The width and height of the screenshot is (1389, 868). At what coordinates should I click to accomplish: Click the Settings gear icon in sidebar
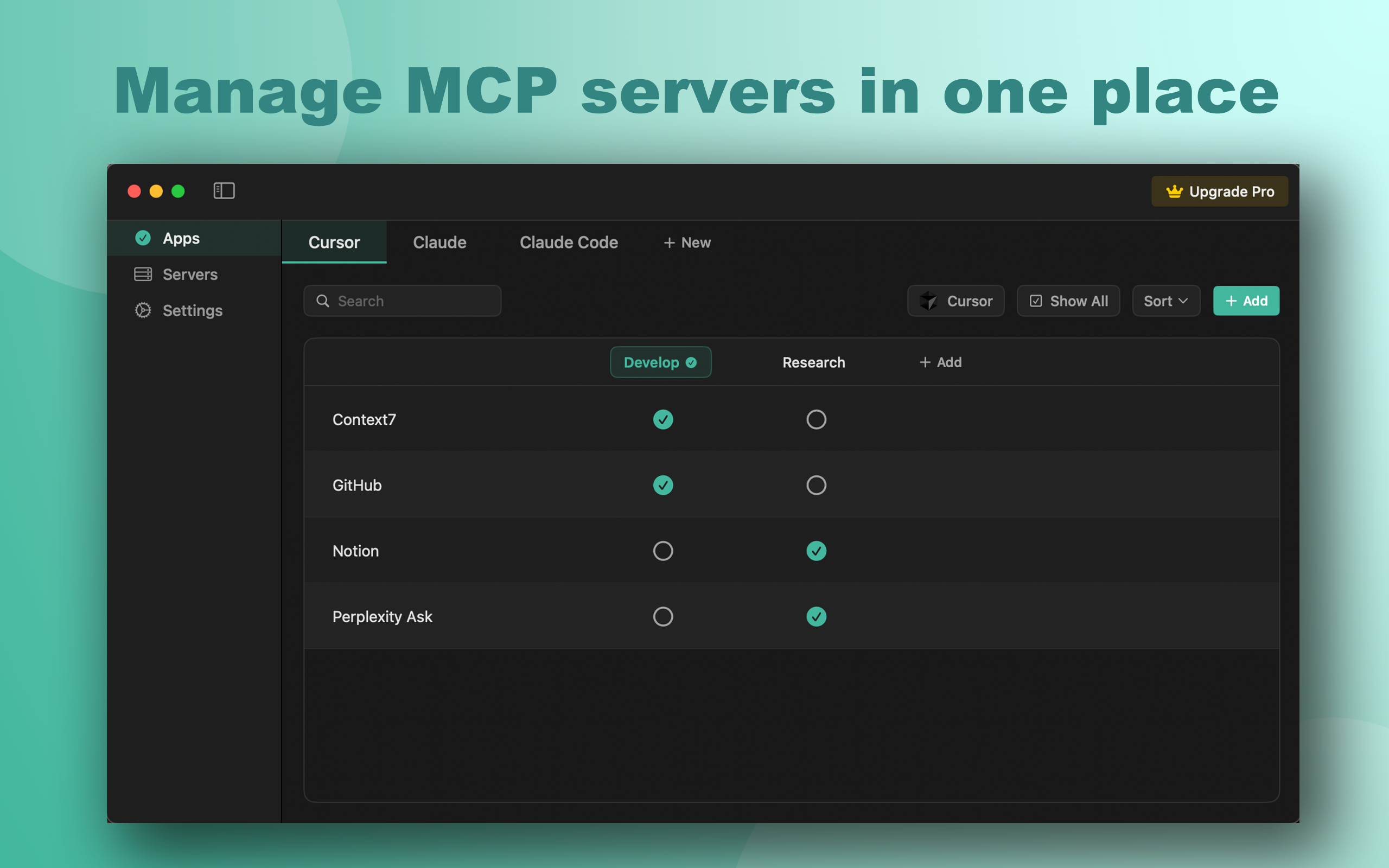pyautogui.click(x=143, y=310)
